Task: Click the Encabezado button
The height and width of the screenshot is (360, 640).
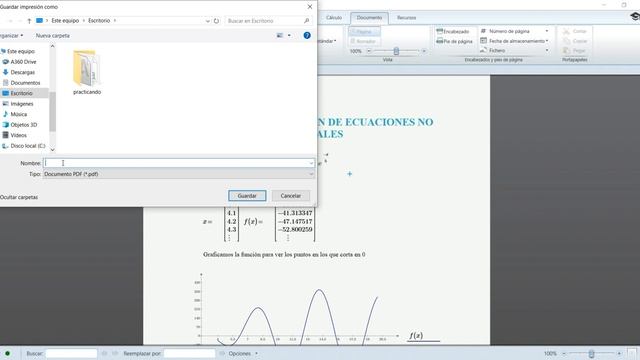Action: coord(453,31)
